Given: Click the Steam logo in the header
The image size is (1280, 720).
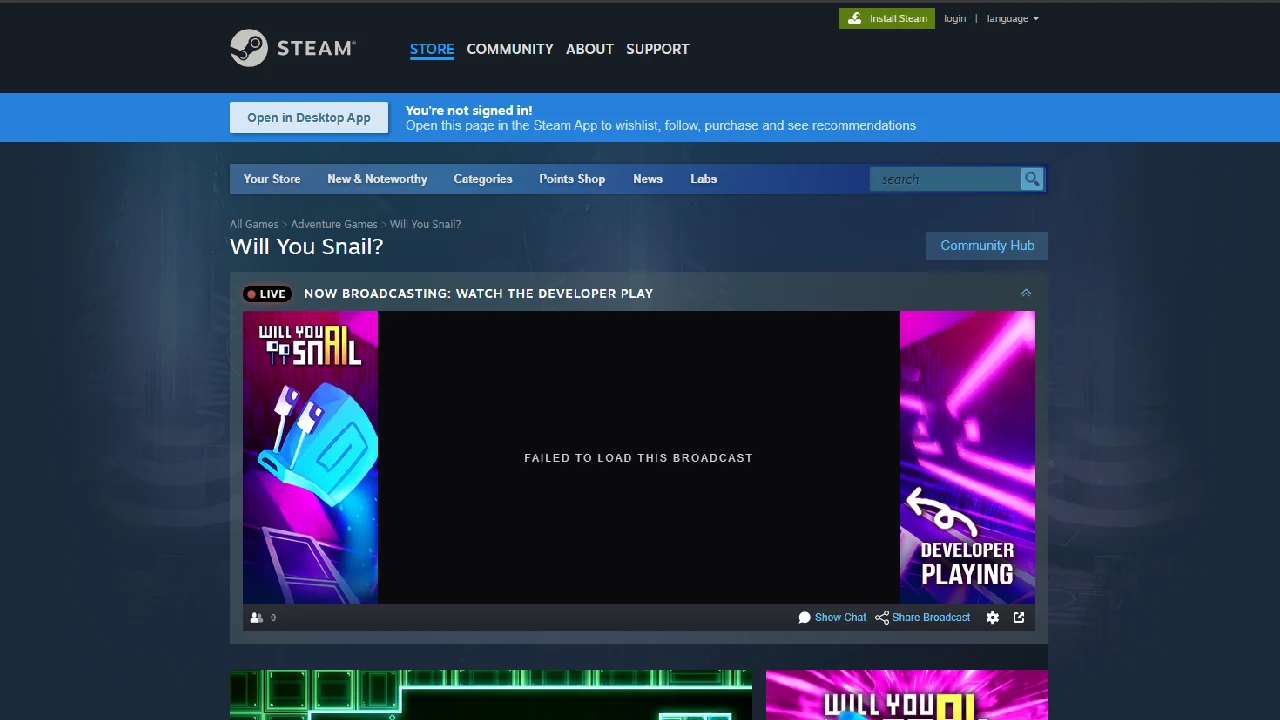Looking at the screenshot, I should pyautogui.click(x=292, y=48).
